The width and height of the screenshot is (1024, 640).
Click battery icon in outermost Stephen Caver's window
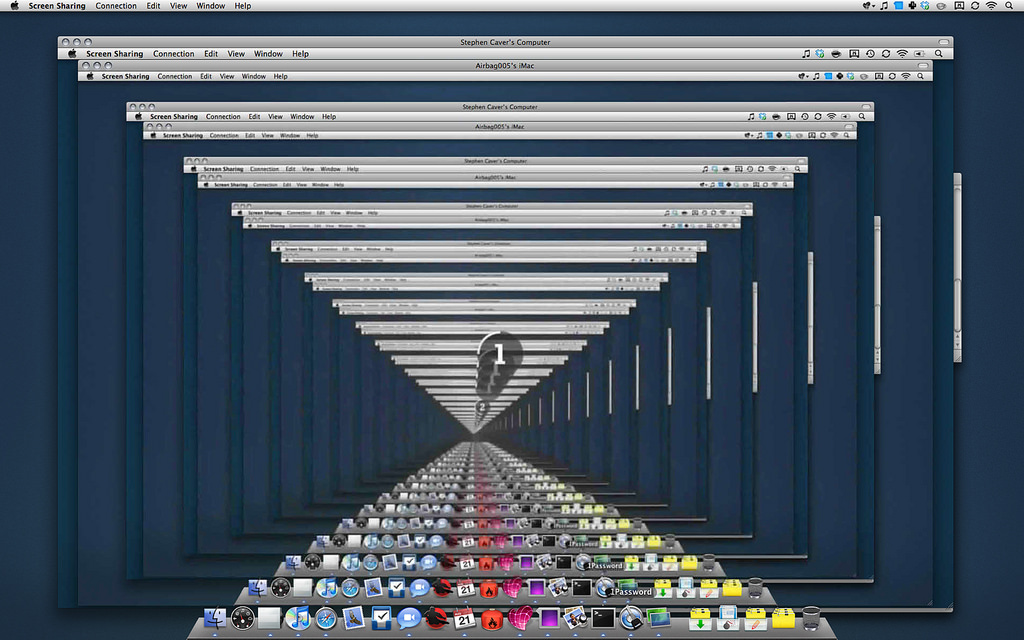[919, 54]
